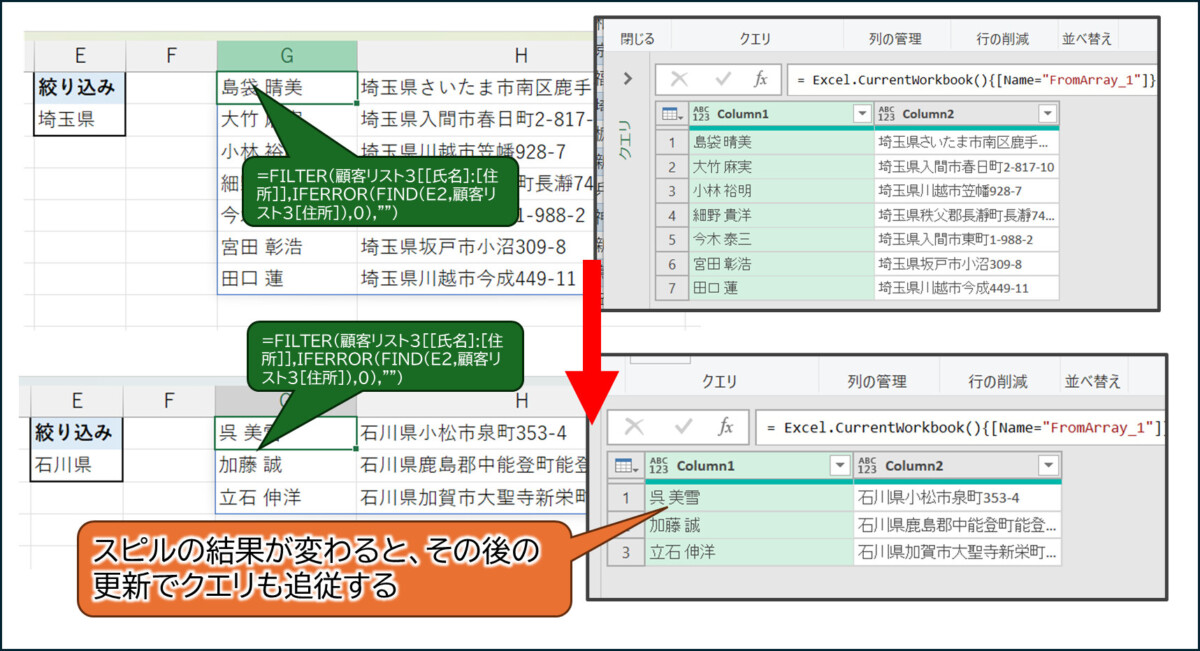Open 行の削減 ribbon group in 埼玉県 editor

(x=1003, y=39)
